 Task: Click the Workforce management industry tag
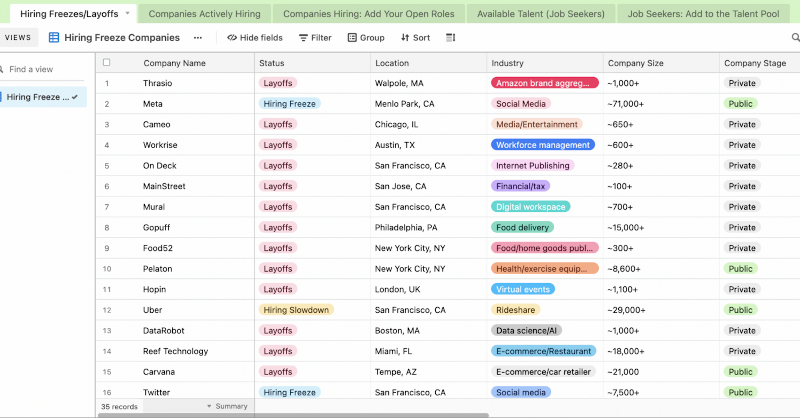pyautogui.click(x=543, y=145)
